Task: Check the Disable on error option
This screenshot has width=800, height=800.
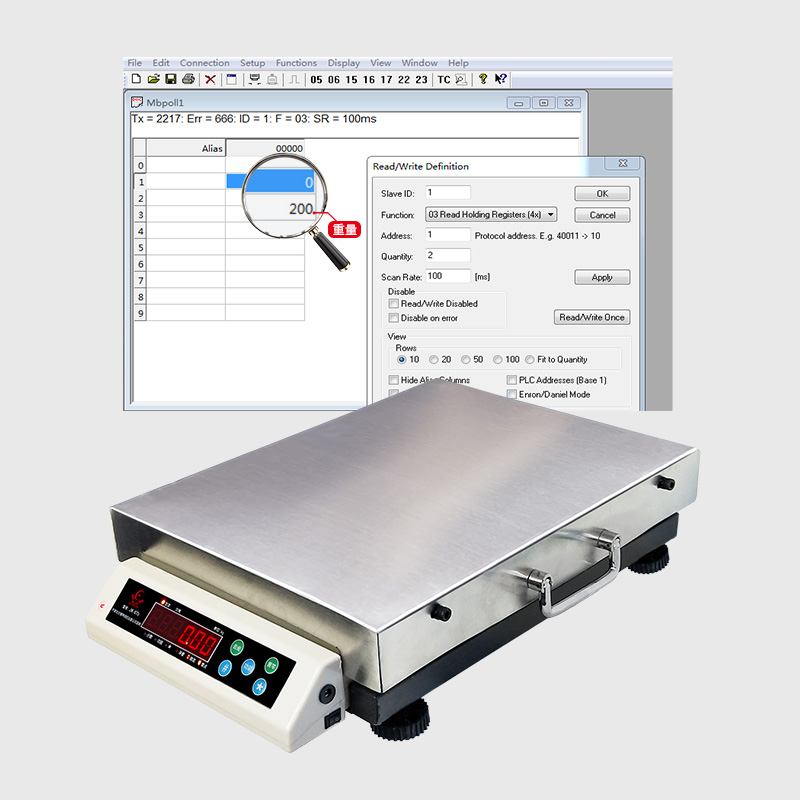Action: point(394,318)
